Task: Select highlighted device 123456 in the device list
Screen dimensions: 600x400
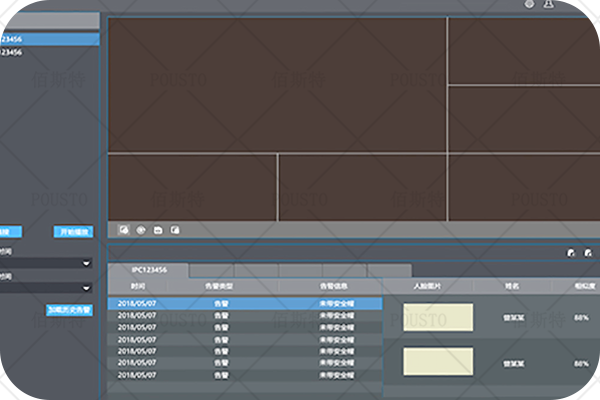Action: (40, 39)
